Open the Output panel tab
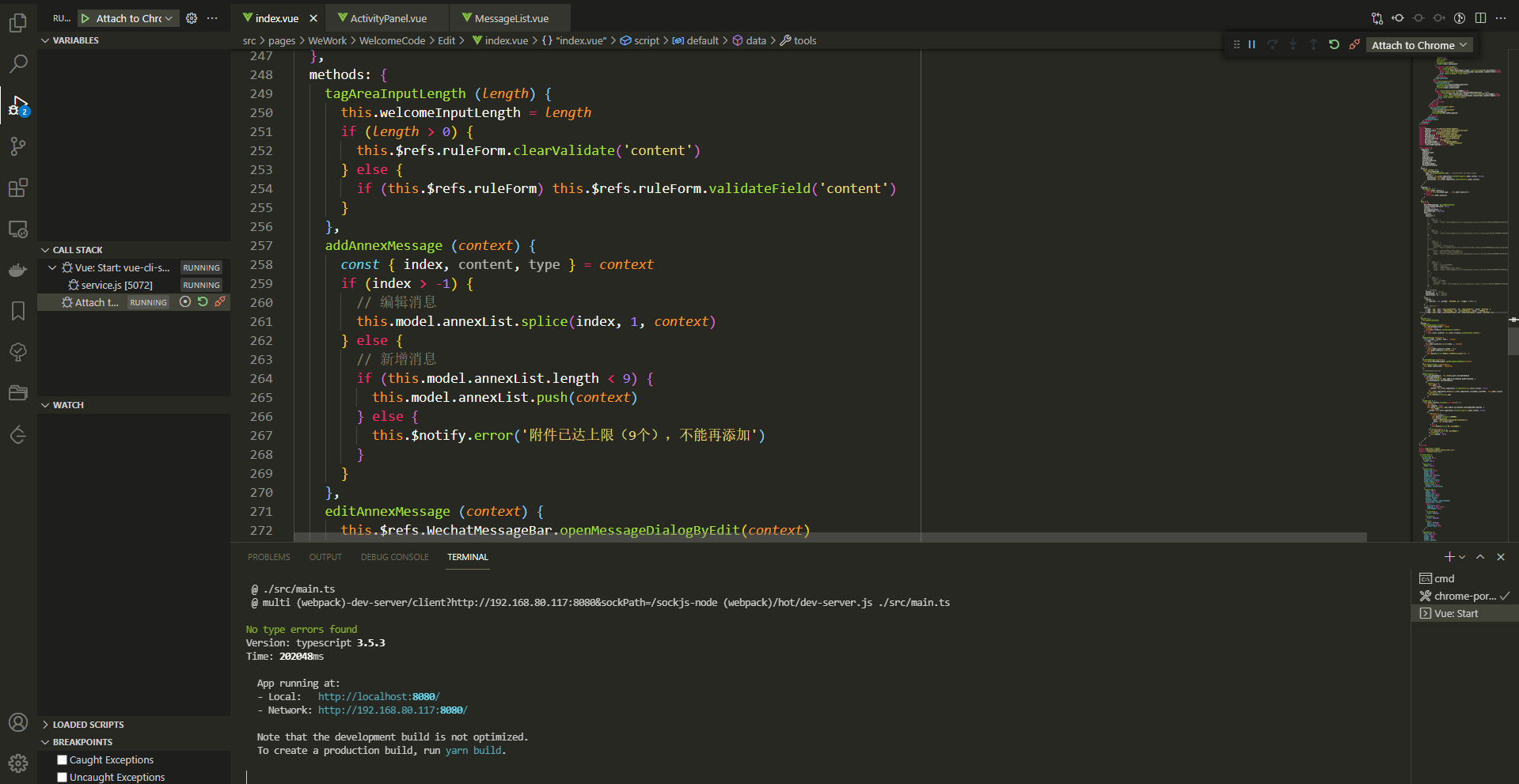 [325, 557]
